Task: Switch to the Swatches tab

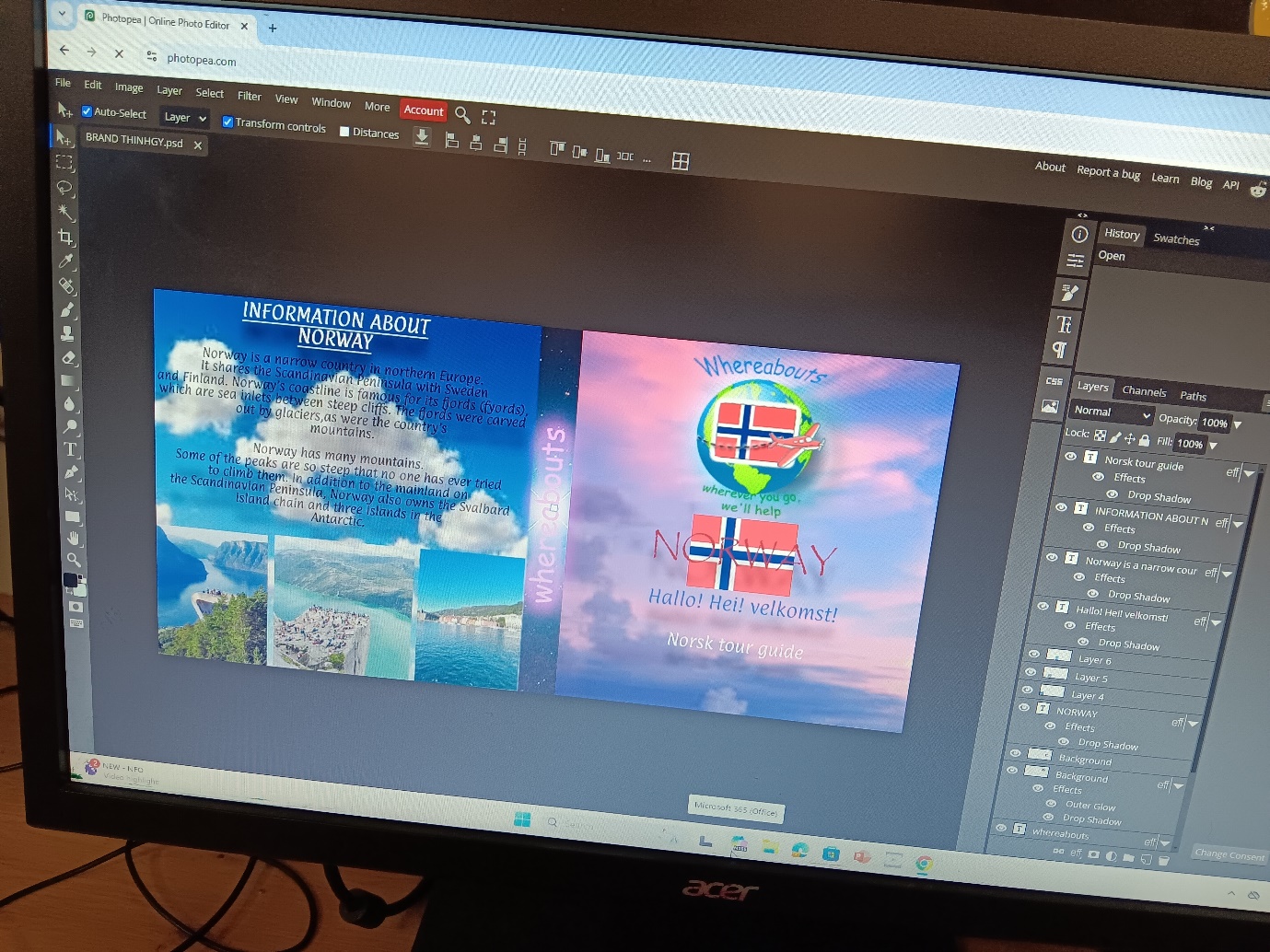Action: (x=1176, y=239)
